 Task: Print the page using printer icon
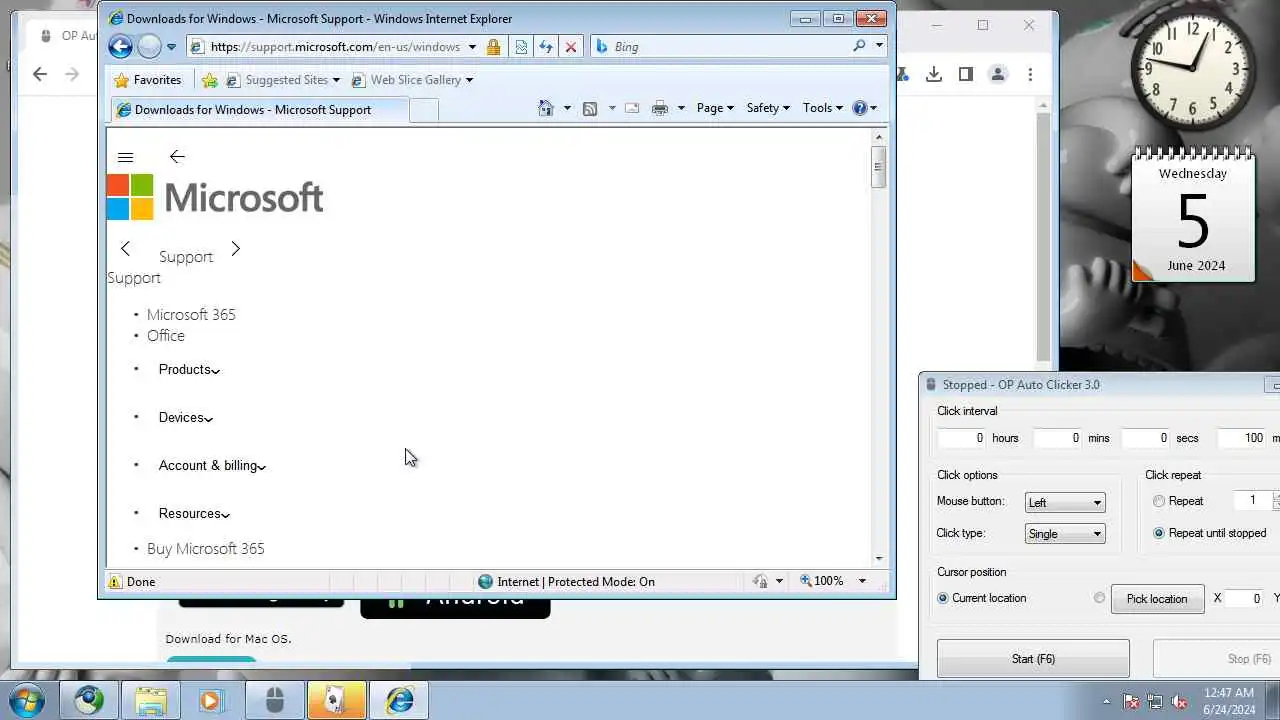[660, 108]
